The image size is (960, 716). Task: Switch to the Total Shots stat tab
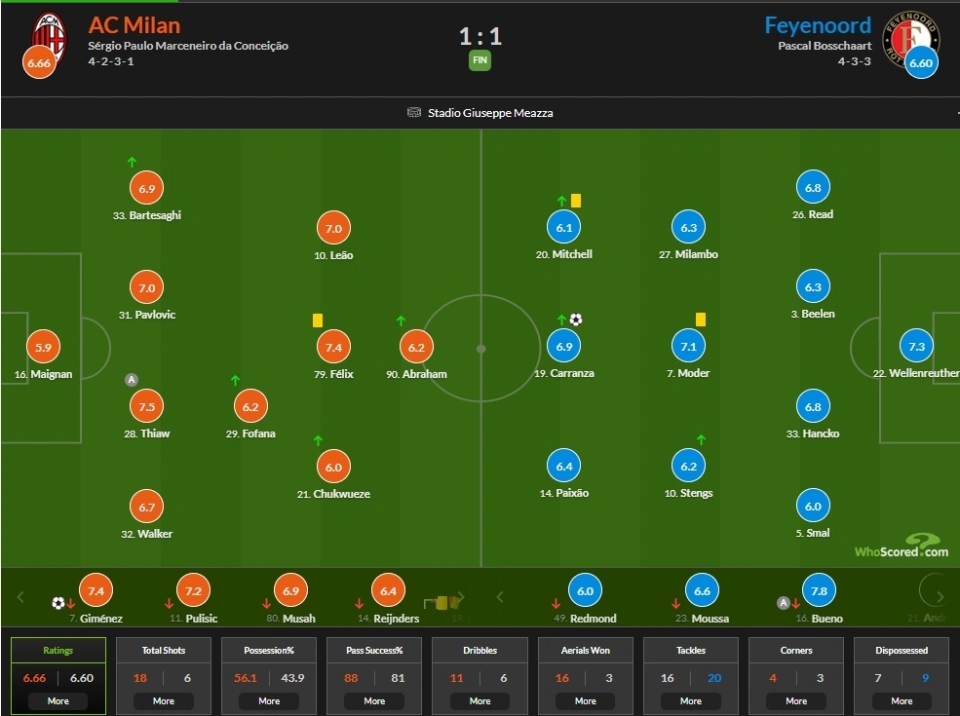coord(163,650)
